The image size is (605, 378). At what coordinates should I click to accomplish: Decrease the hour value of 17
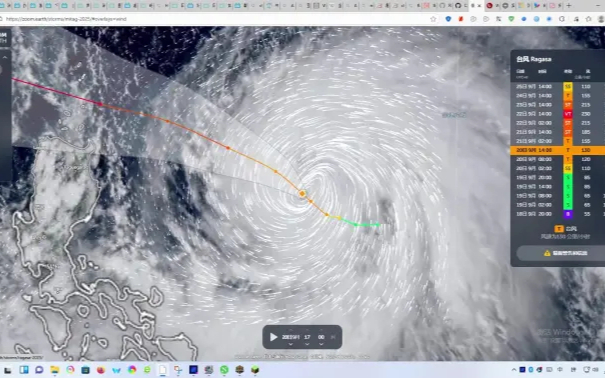(x=307, y=344)
